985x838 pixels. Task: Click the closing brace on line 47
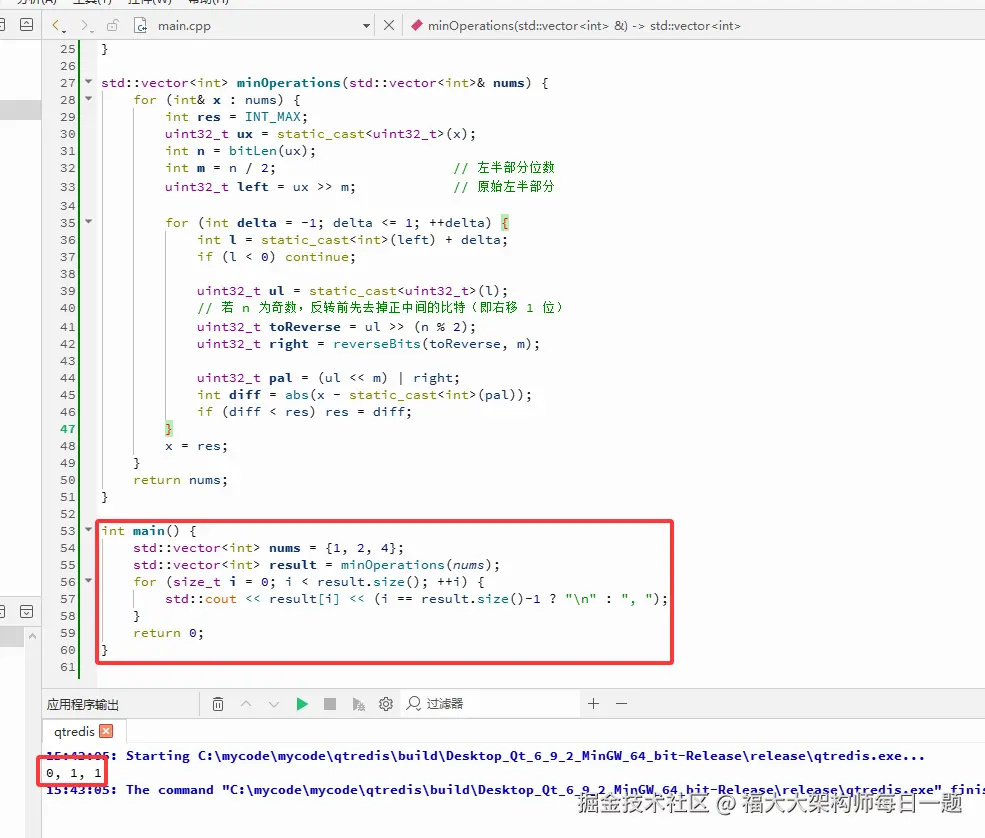click(x=168, y=429)
